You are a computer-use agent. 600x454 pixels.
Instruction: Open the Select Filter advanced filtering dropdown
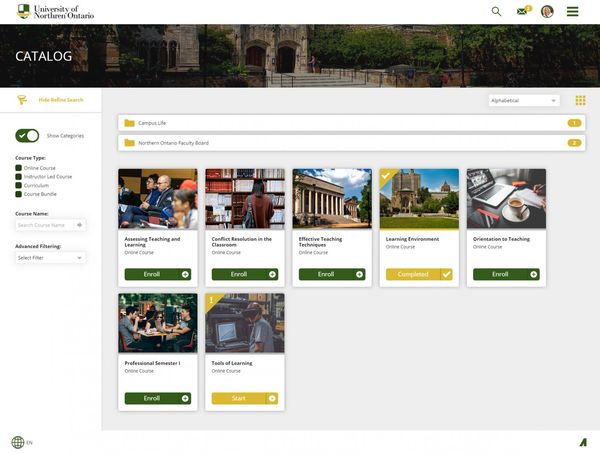pyautogui.click(x=51, y=258)
